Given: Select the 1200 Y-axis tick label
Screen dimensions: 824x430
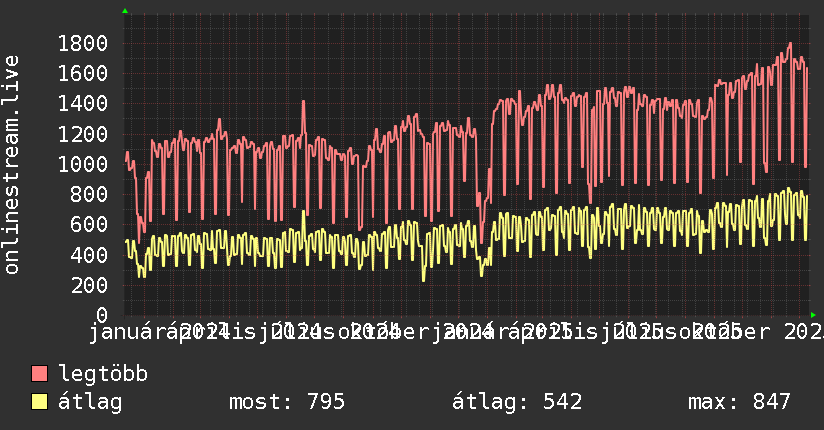Looking at the screenshot, I should click(83, 134).
